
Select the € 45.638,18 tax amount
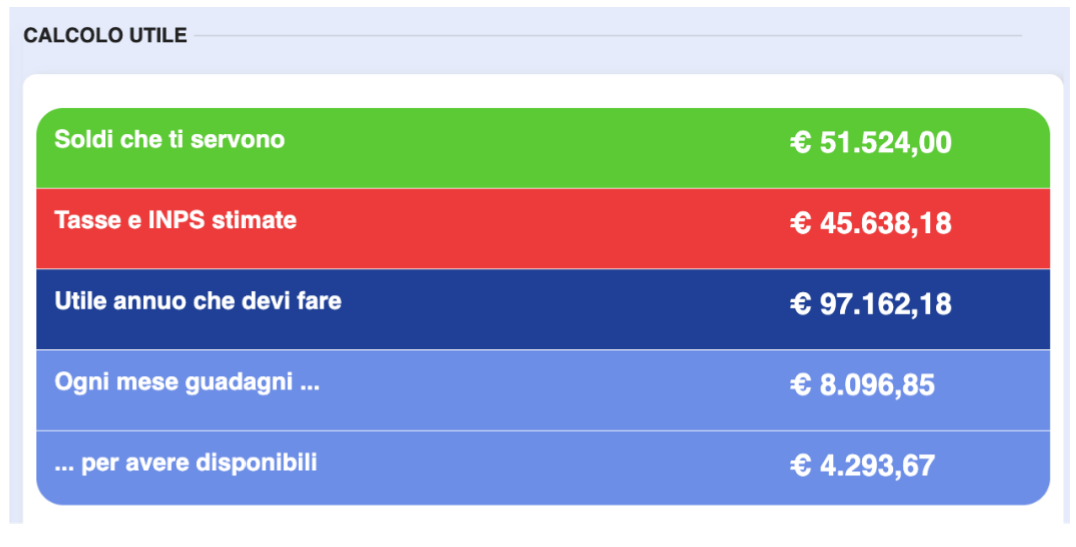coord(871,224)
